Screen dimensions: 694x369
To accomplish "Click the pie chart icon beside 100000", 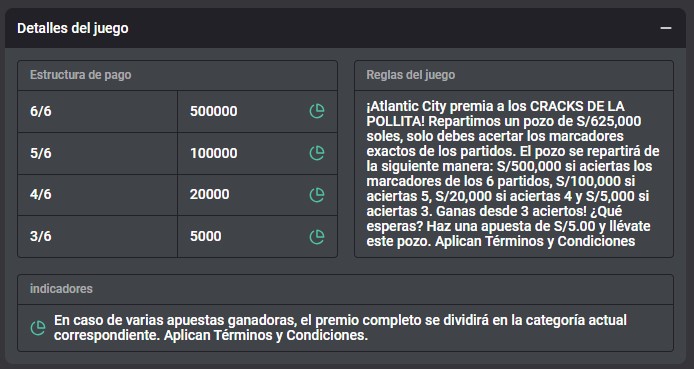I will (317, 153).
